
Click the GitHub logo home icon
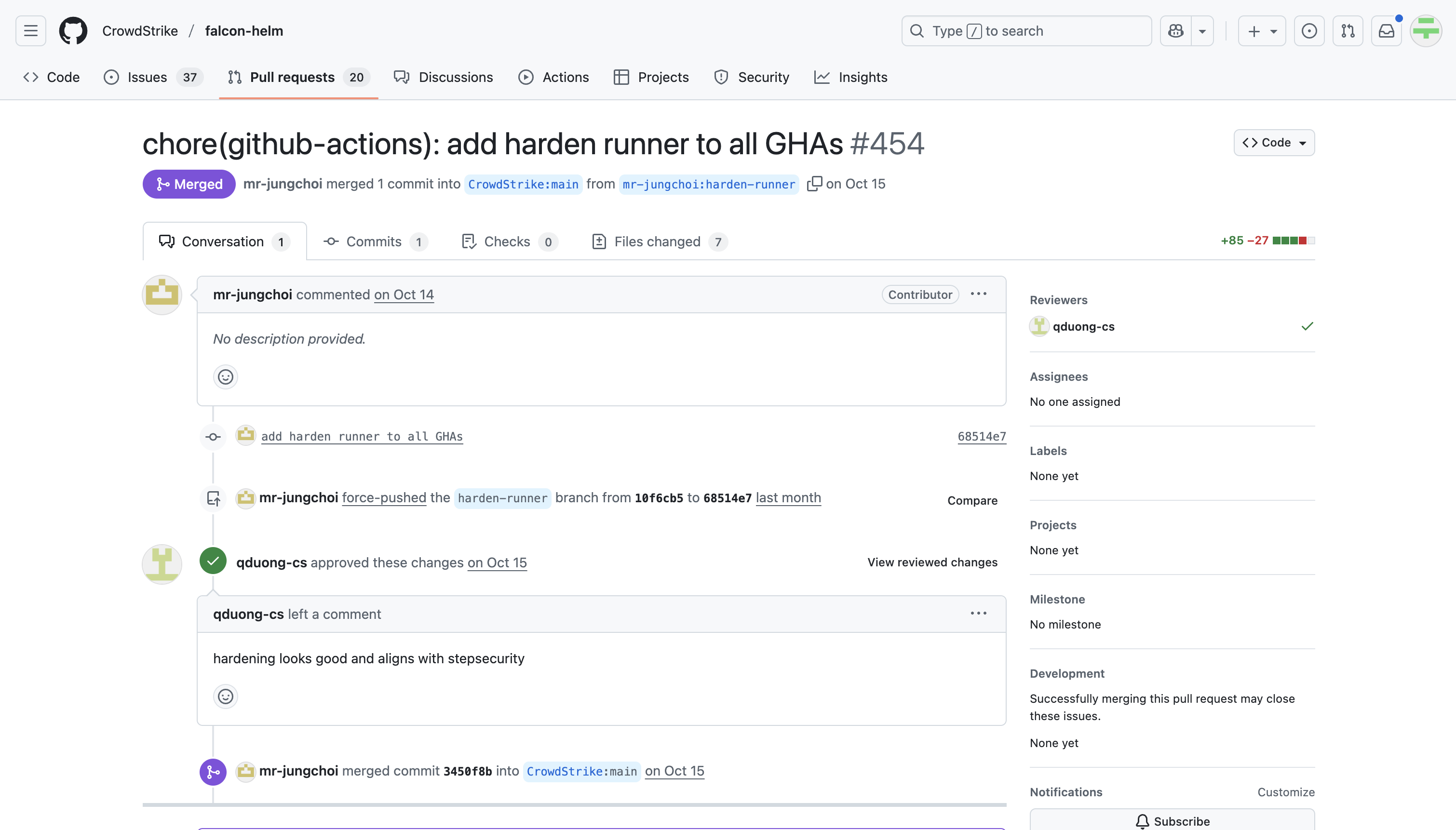coord(73,31)
